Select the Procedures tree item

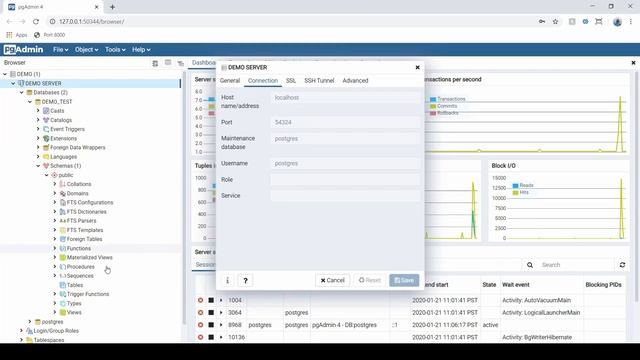80,267
